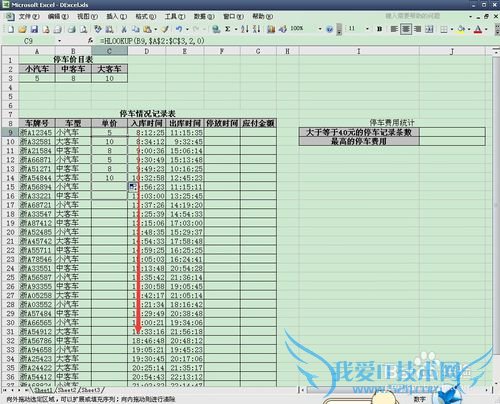Click the 最高的停车费用 label cell

(359, 141)
